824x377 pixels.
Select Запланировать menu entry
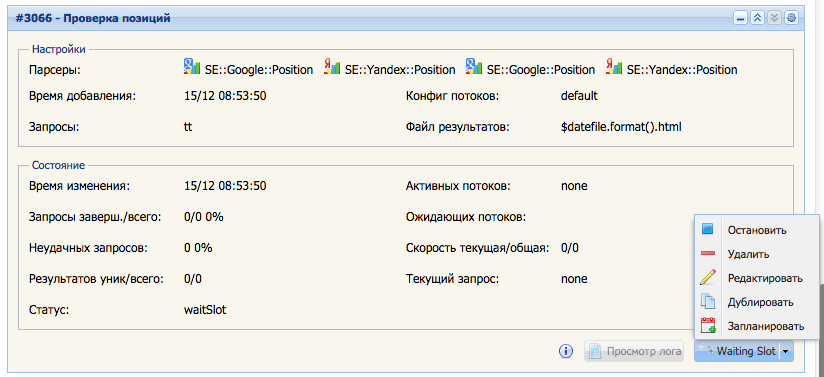click(757, 327)
